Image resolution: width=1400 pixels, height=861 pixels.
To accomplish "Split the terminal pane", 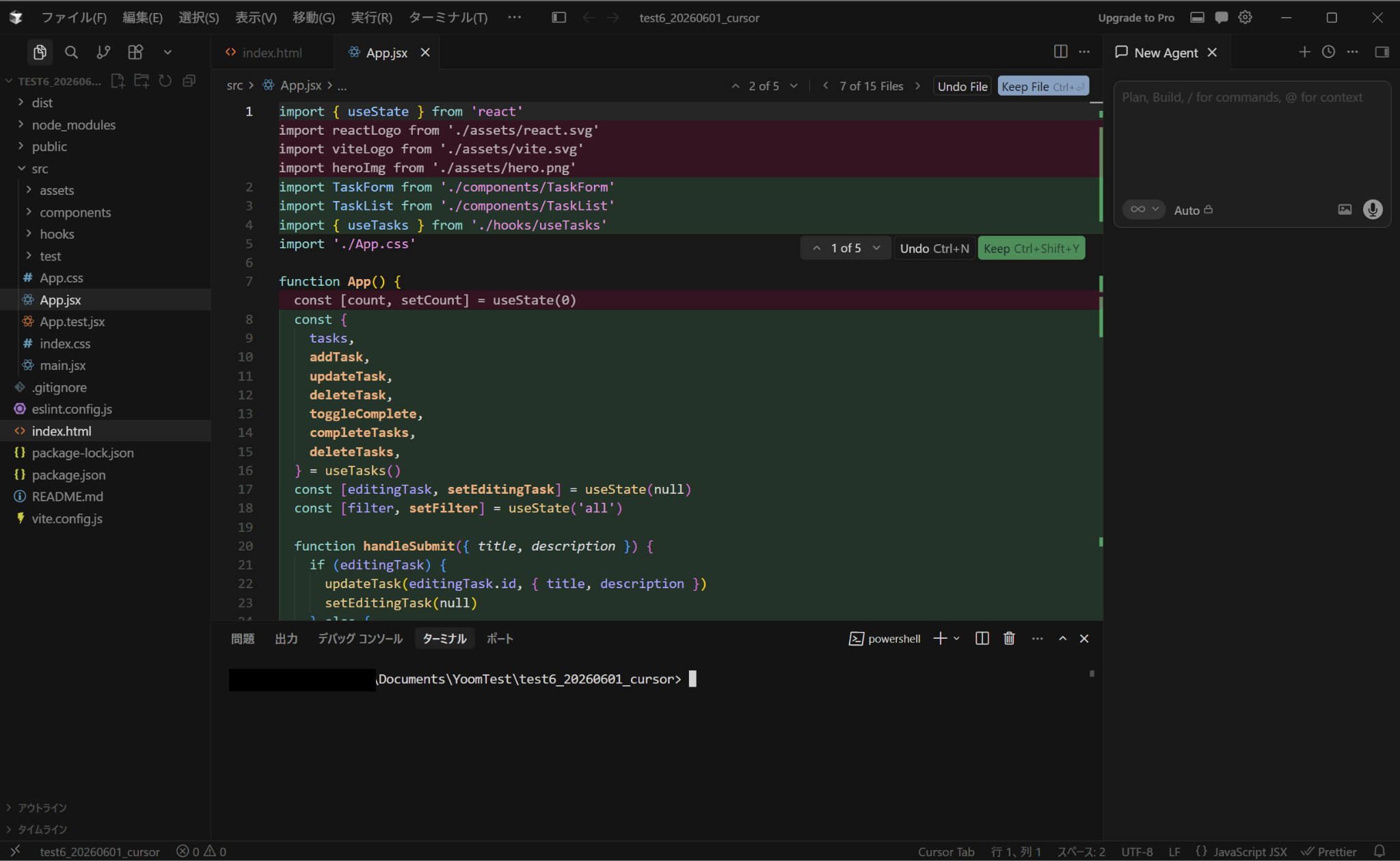I will click(982, 638).
